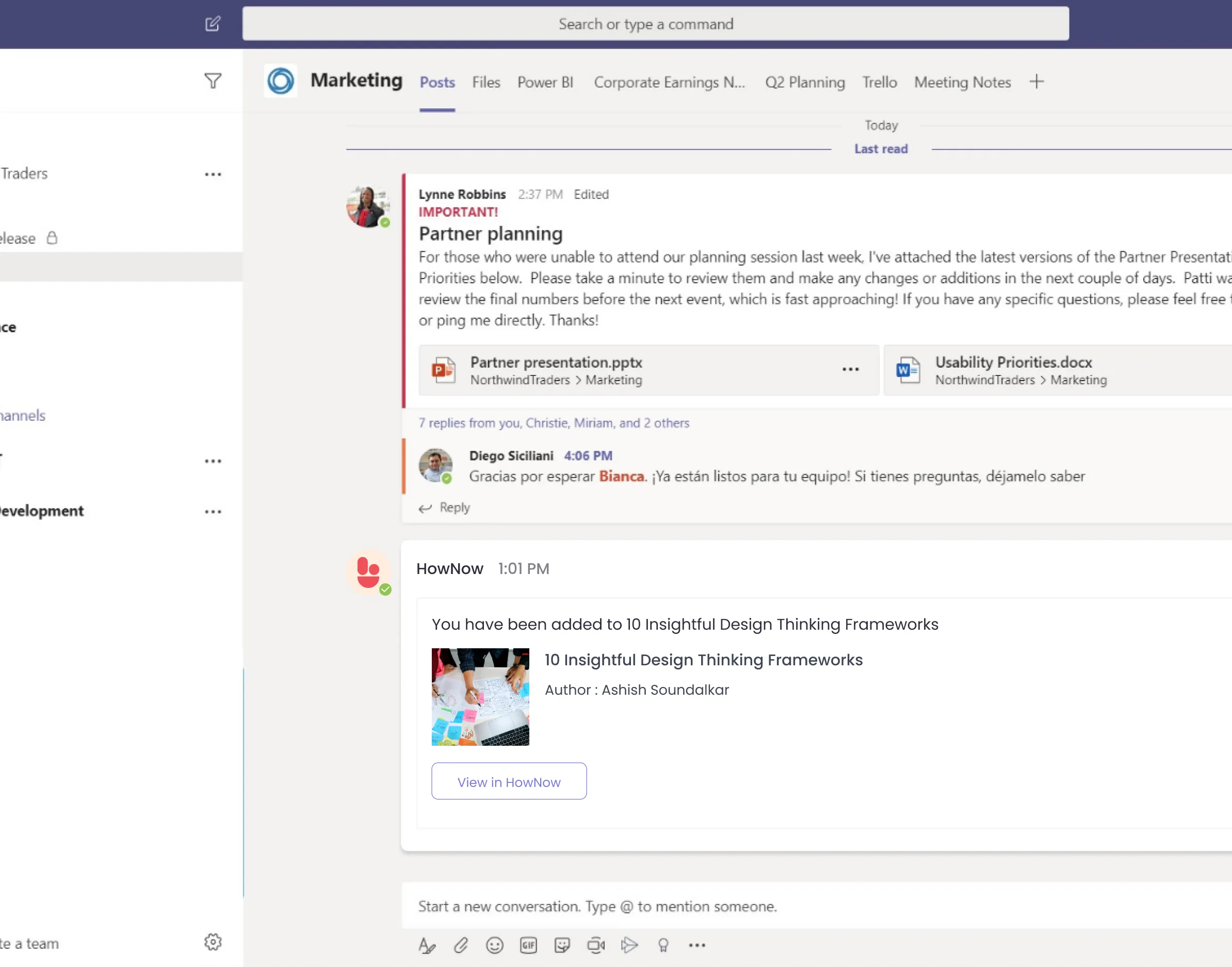Image resolution: width=1232 pixels, height=967 pixels.
Task: Attach a file using the paperclip icon
Action: pyautogui.click(x=461, y=945)
